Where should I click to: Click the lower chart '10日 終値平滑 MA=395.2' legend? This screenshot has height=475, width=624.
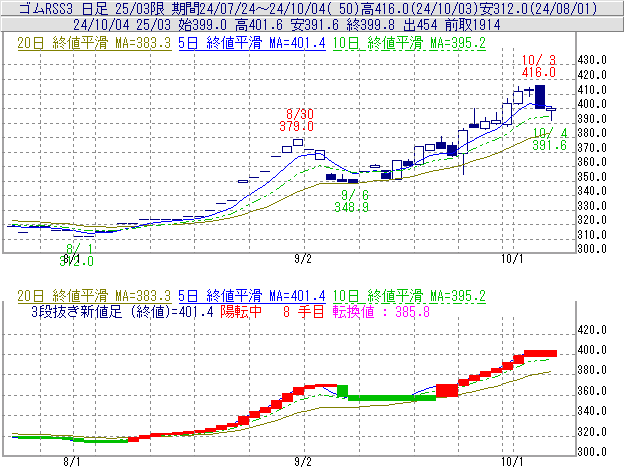click(x=409, y=296)
